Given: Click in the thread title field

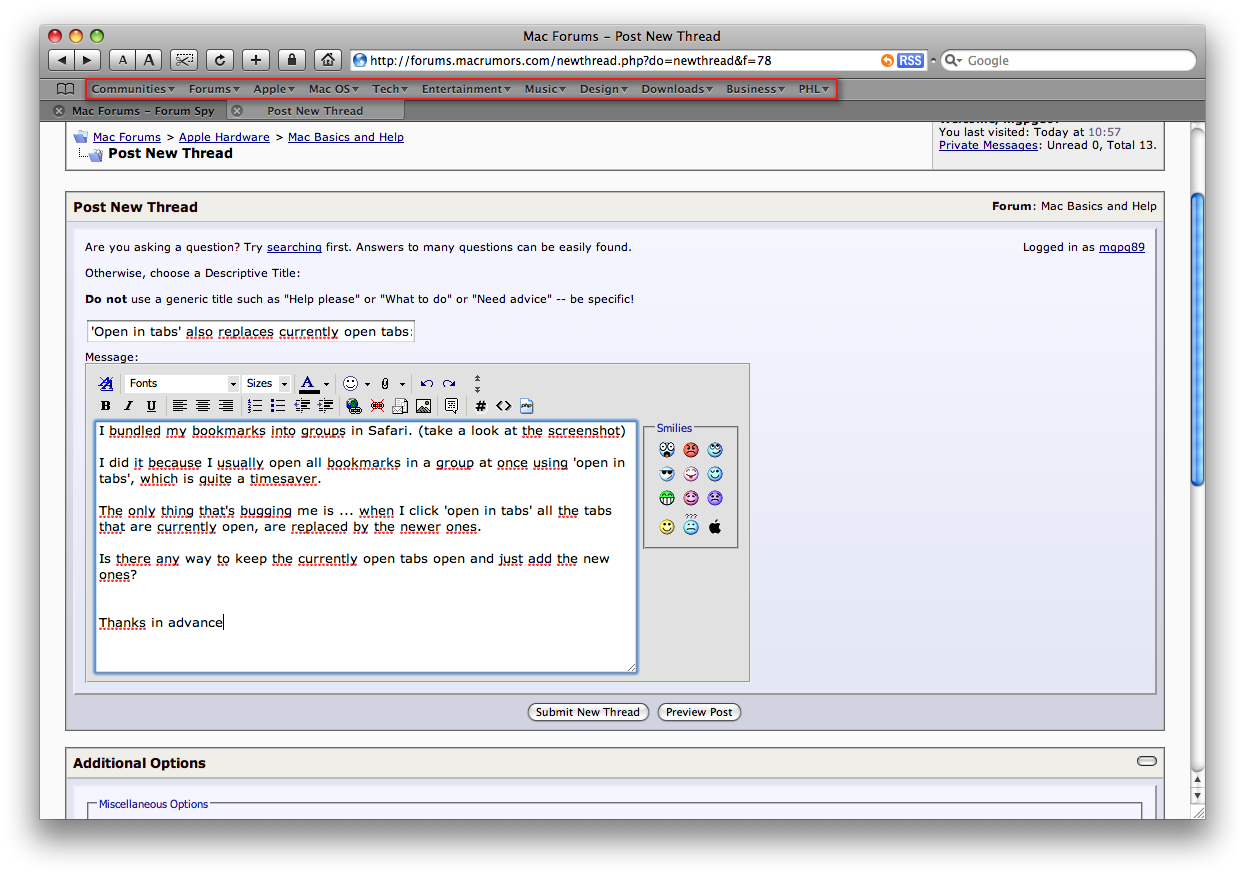Looking at the screenshot, I should coord(250,331).
